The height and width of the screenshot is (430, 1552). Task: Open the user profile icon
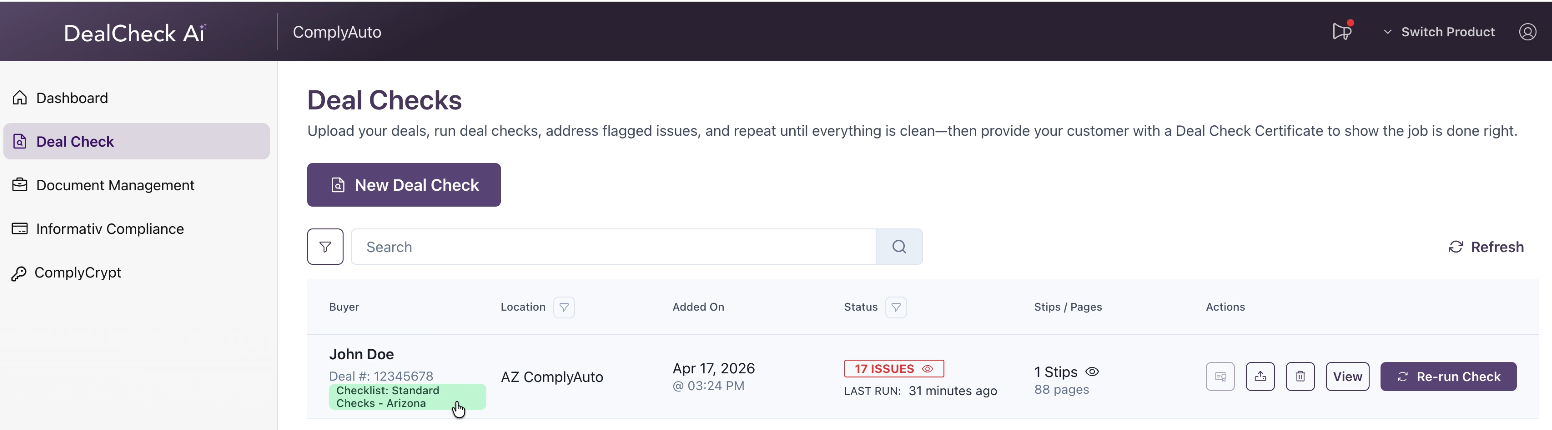click(1527, 32)
